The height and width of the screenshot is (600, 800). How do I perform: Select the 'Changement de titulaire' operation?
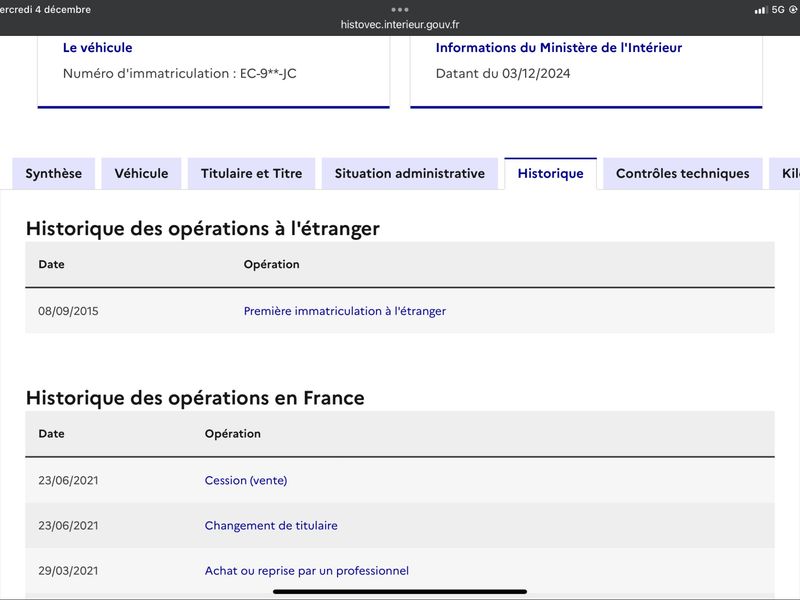pos(271,526)
